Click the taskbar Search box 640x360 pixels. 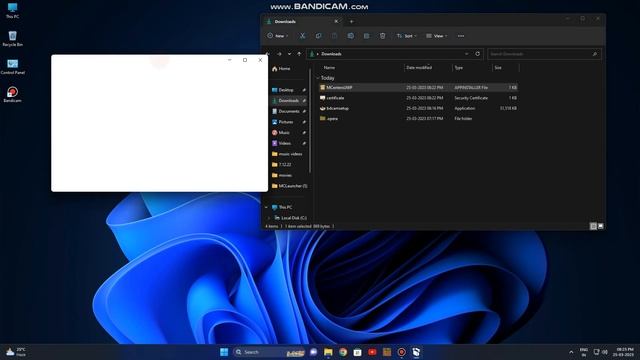point(269,352)
